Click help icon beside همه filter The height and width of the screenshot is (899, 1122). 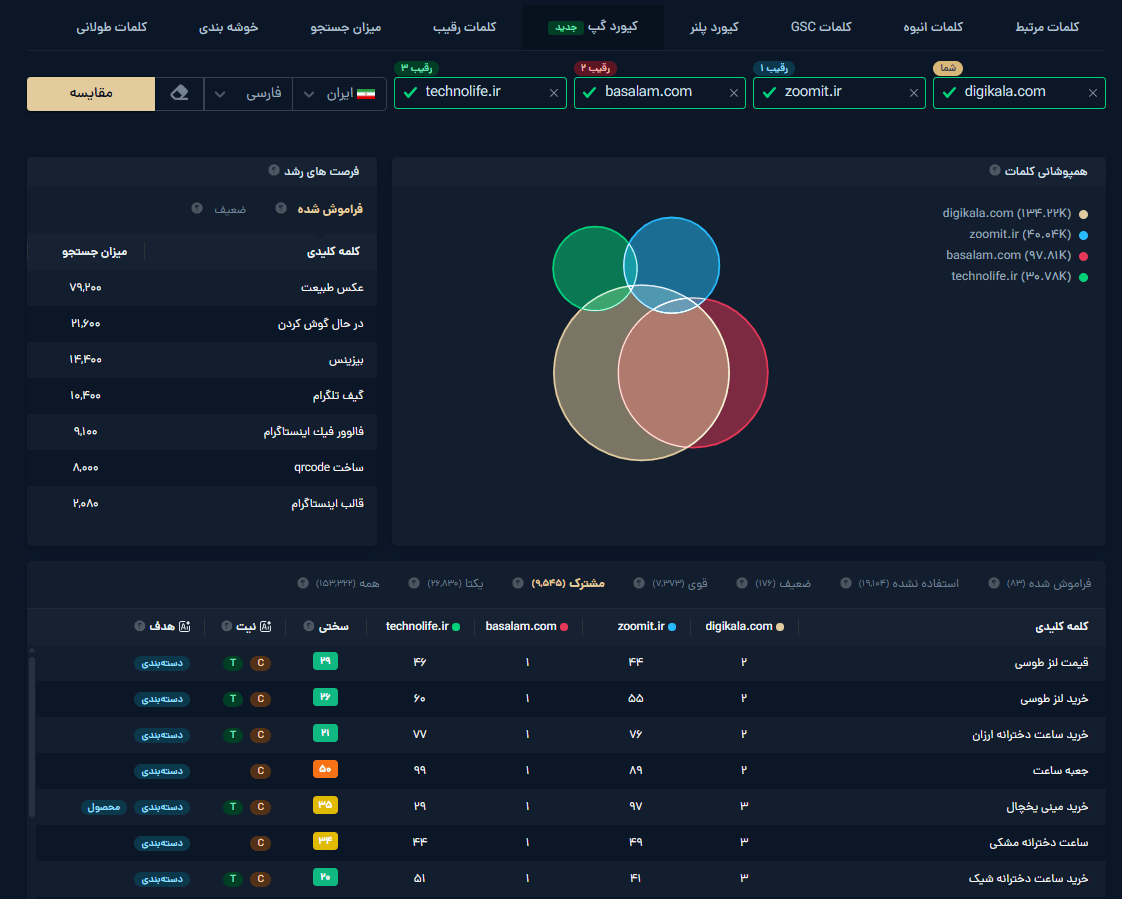tap(303, 583)
